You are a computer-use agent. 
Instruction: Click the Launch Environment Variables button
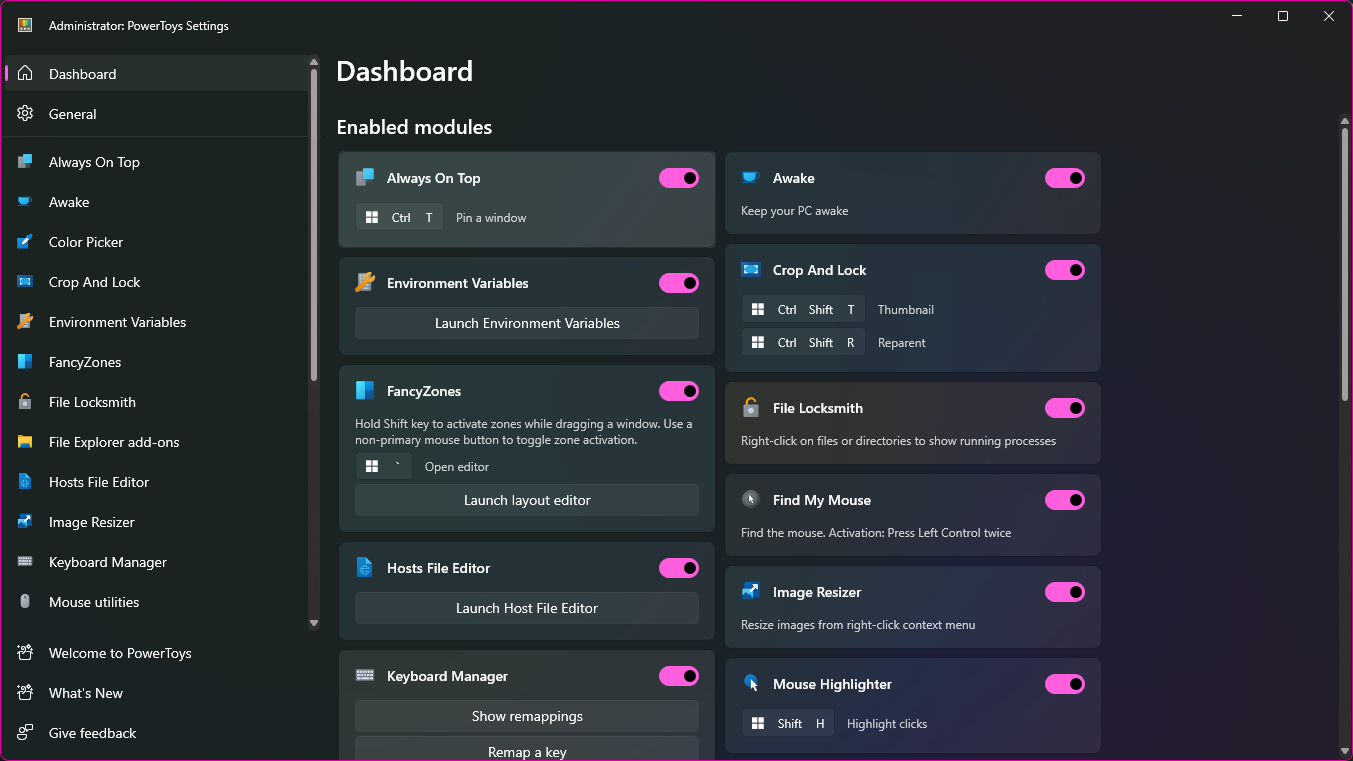[527, 323]
